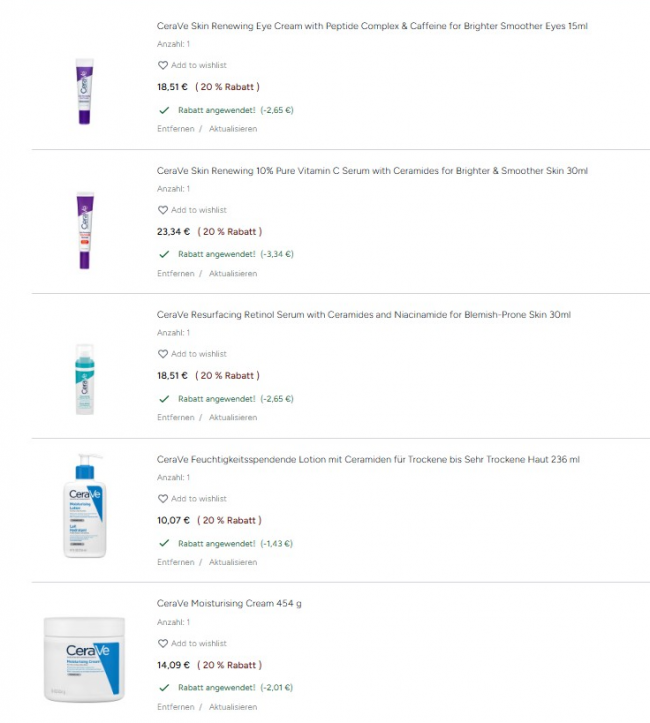View the Moisturising Lotion pump bottle image
The height and width of the screenshot is (723, 650).
84,506
